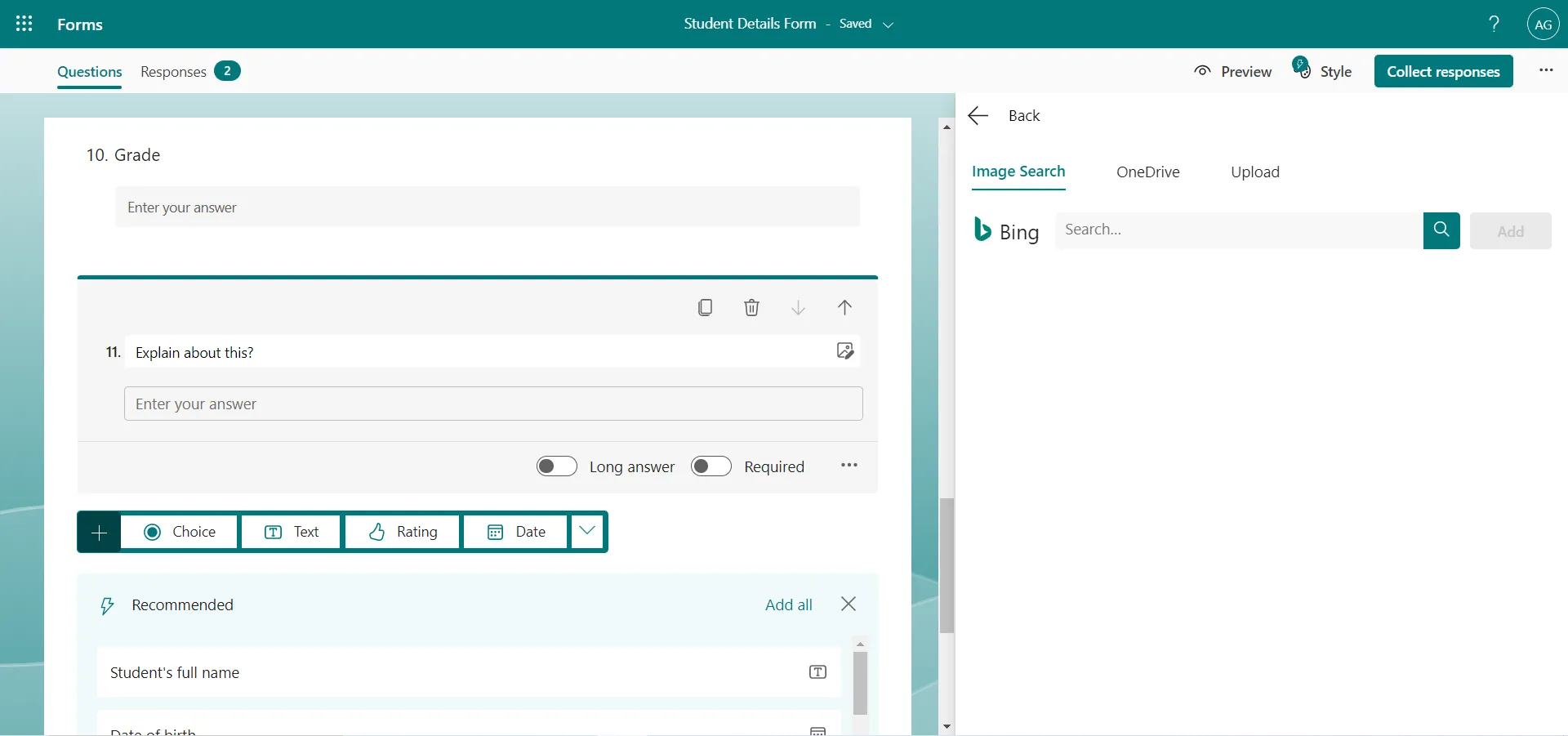Add a new Rating question
Screen dimensions: 1568x736
402,532
